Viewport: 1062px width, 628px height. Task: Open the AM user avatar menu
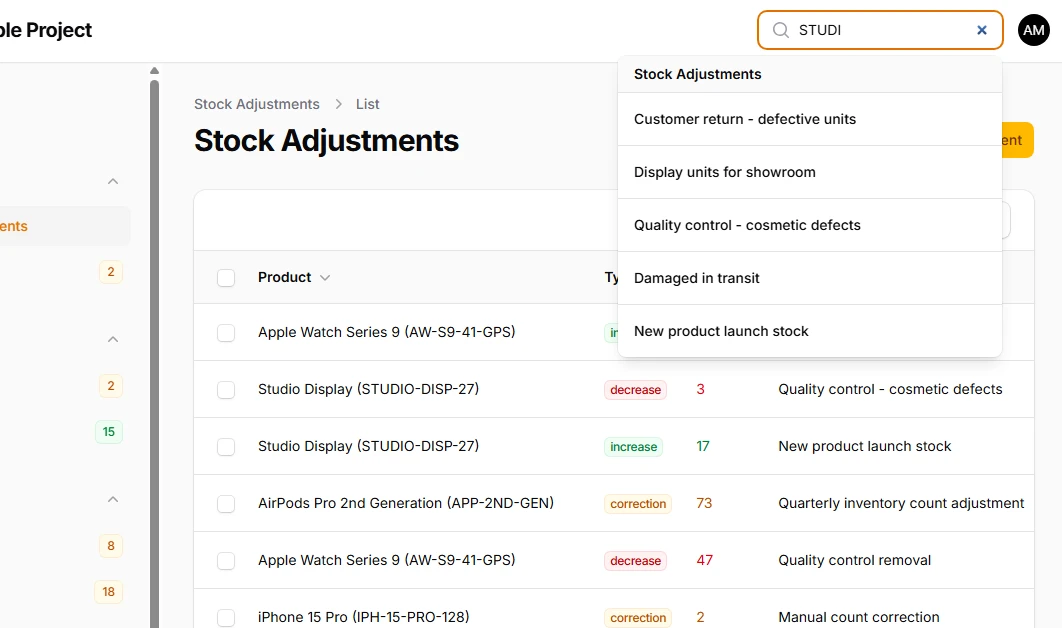tap(1034, 30)
